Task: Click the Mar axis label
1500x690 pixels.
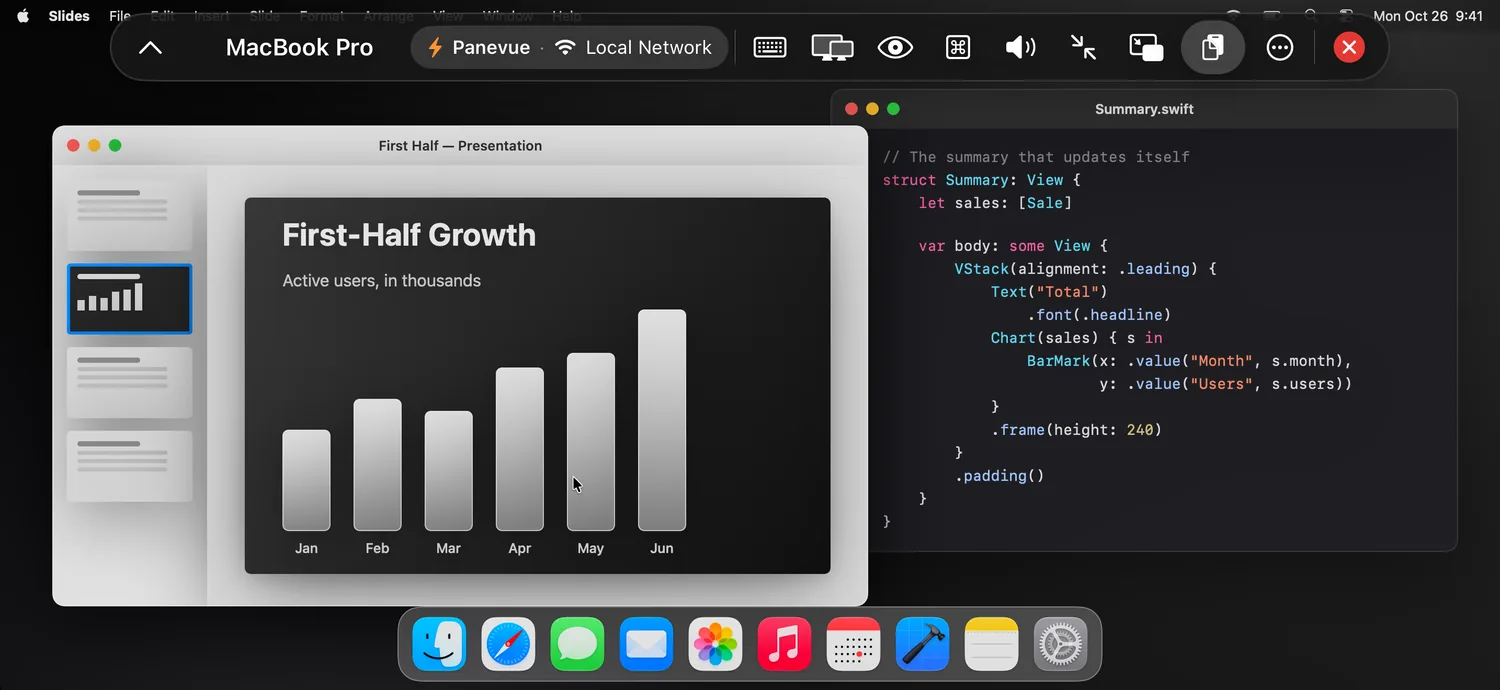Action: (448, 548)
